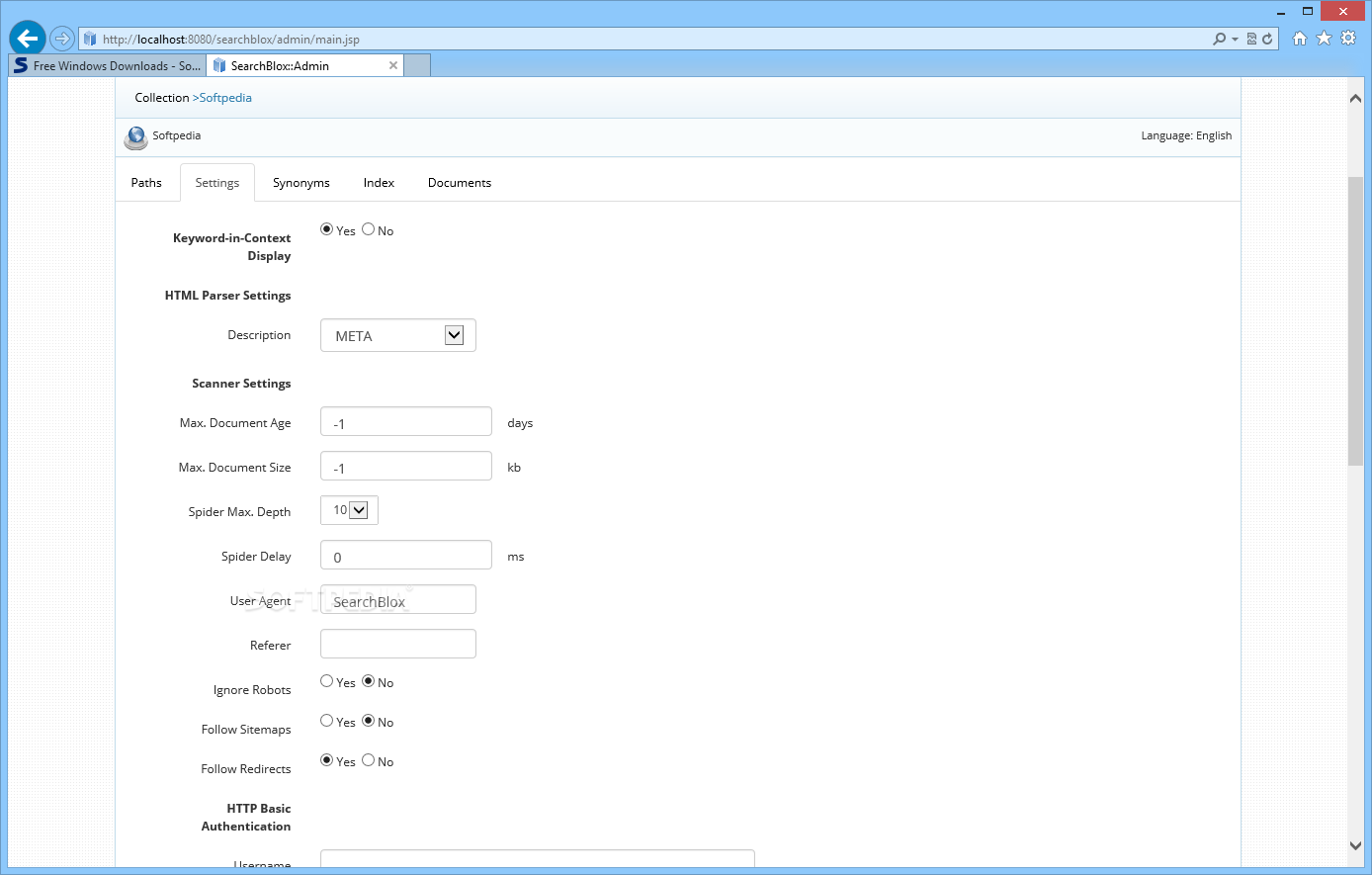Click the 'days' unit label
The width and height of the screenshot is (1372, 875).
tap(520, 423)
